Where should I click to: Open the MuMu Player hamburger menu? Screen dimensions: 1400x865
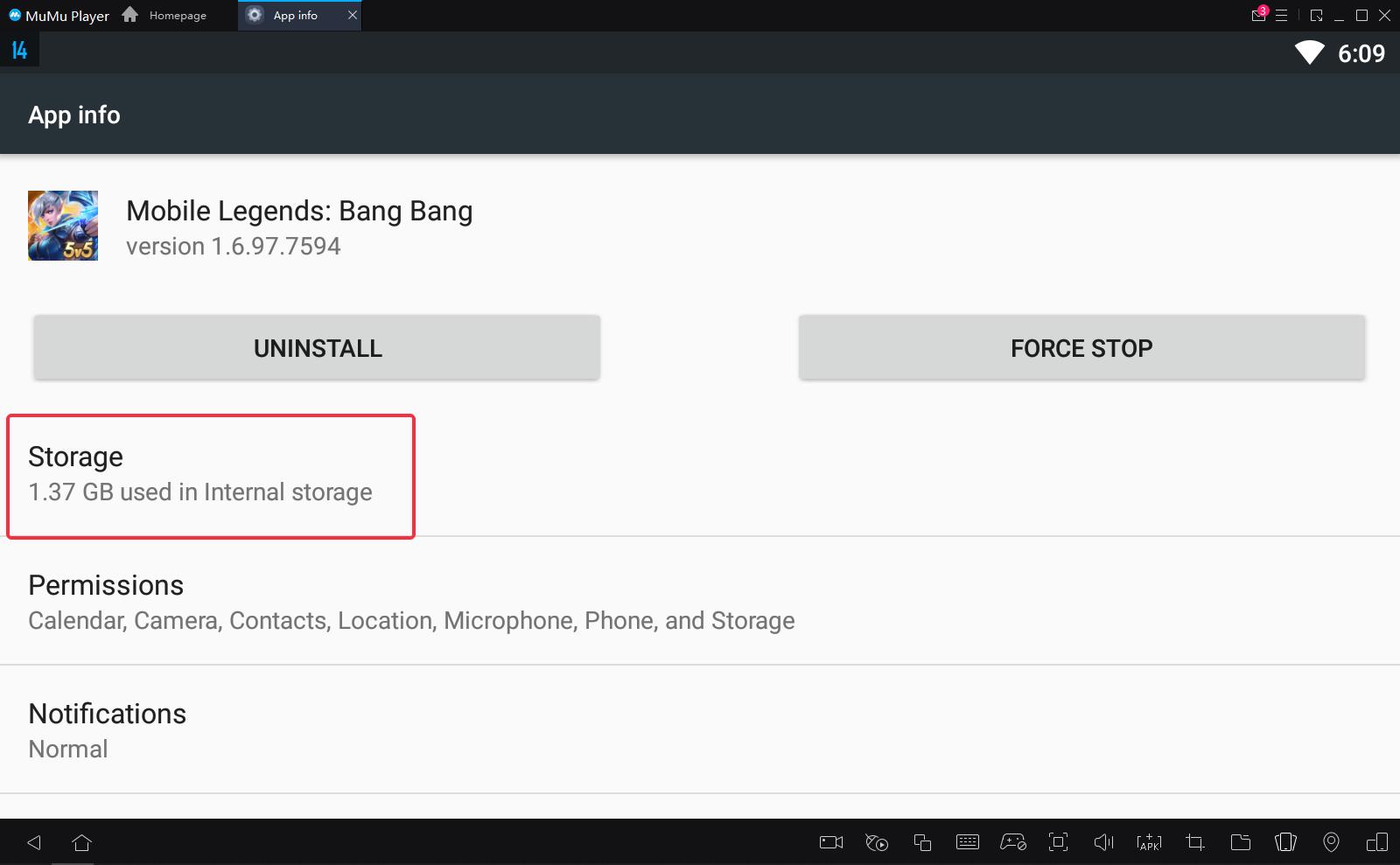tap(1282, 15)
